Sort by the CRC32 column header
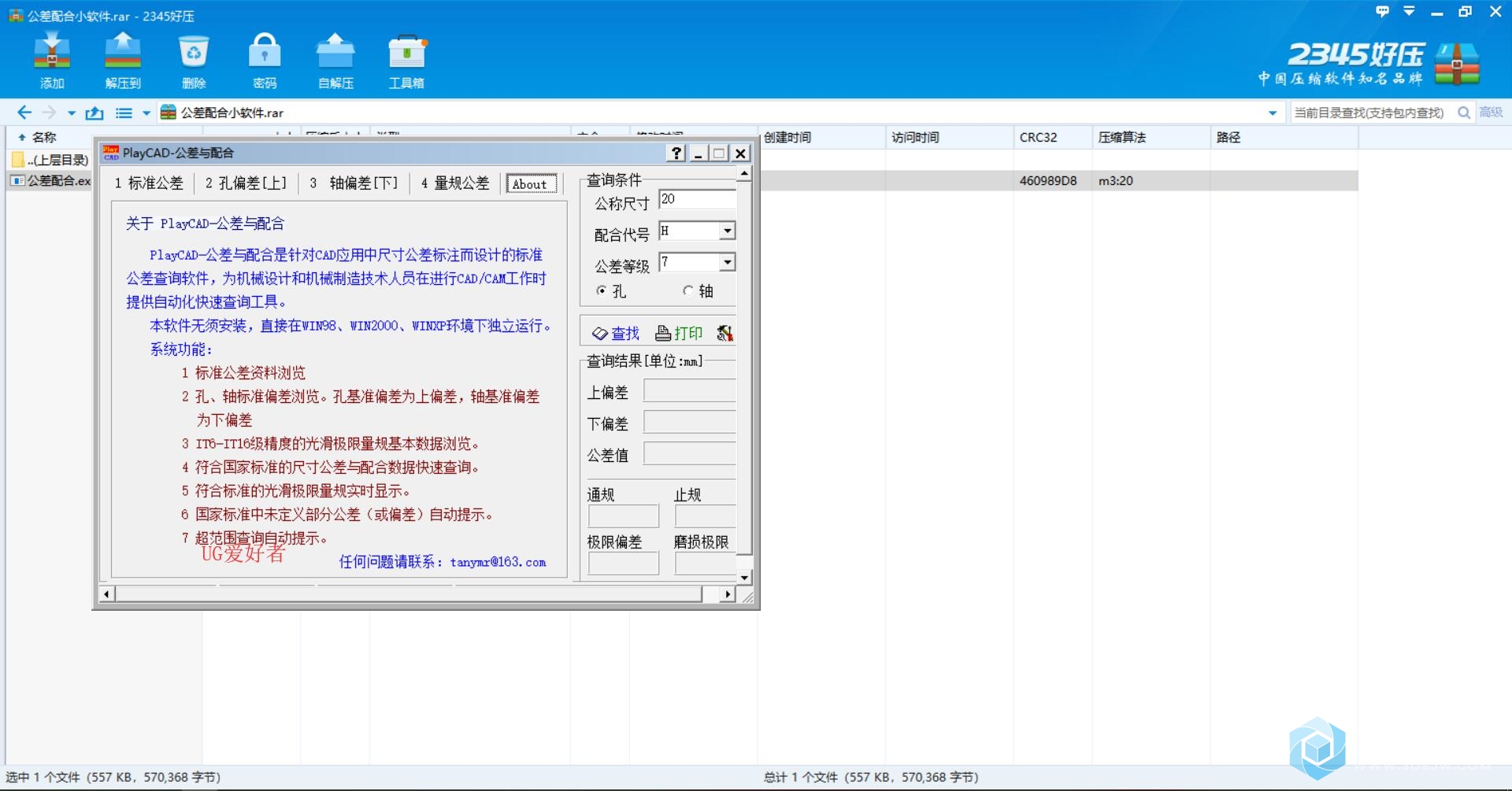The height and width of the screenshot is (791, 1512). [1053, 137]
